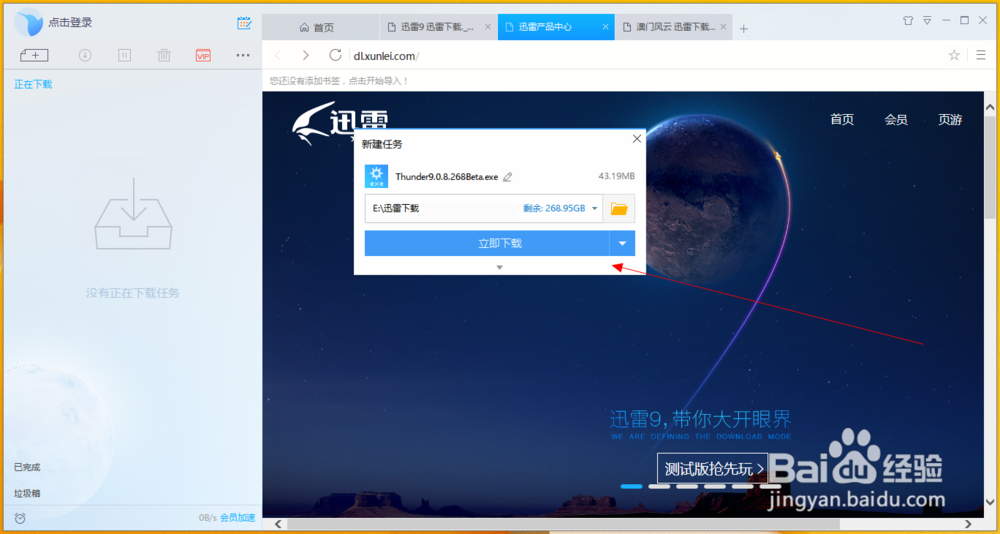Click the 43.19MB file size text
The height and width of the screenshot is (534, 1000).
point(616,176)
